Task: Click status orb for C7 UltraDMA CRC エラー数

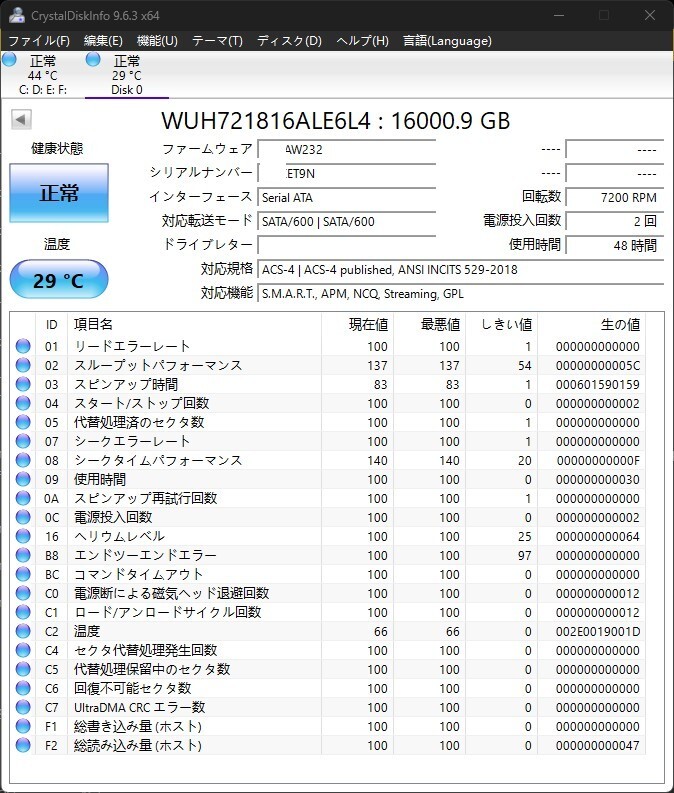Action: 23,707
